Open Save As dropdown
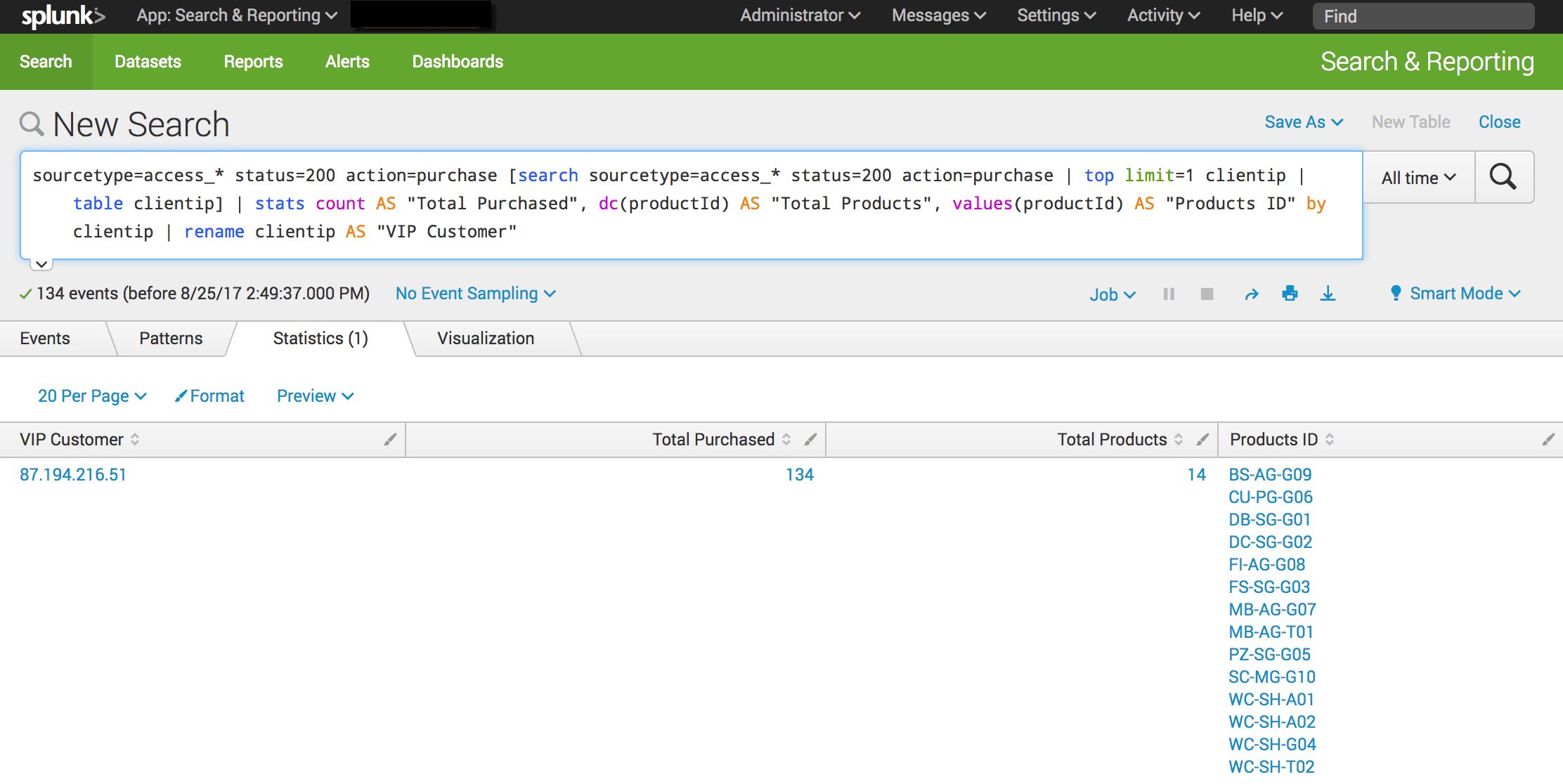 point(1304,122)
